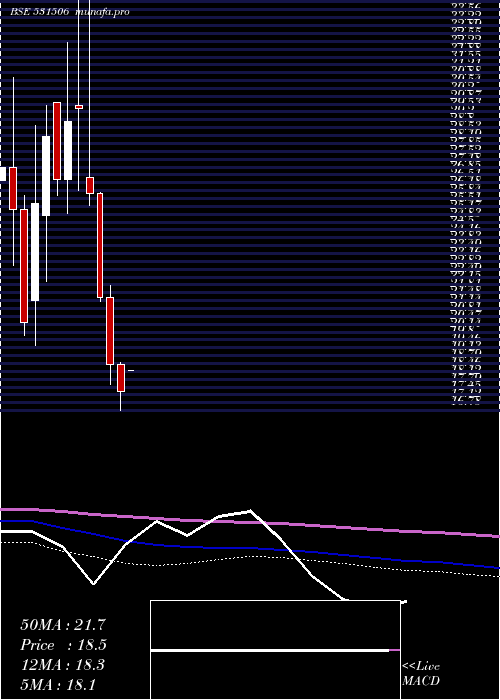Click the last lowest red candlestick

(x=121, y=378)
